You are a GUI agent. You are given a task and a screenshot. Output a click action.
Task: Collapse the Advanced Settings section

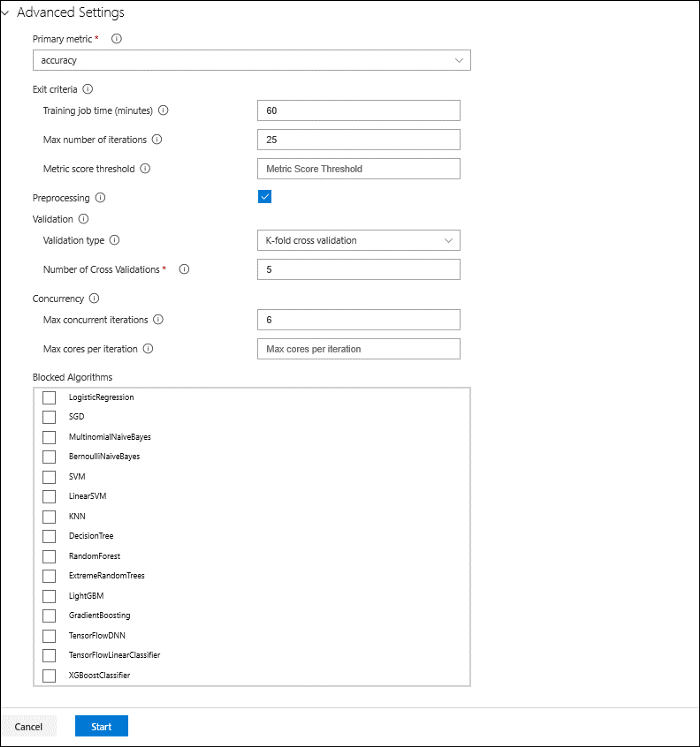pos(6,12)
